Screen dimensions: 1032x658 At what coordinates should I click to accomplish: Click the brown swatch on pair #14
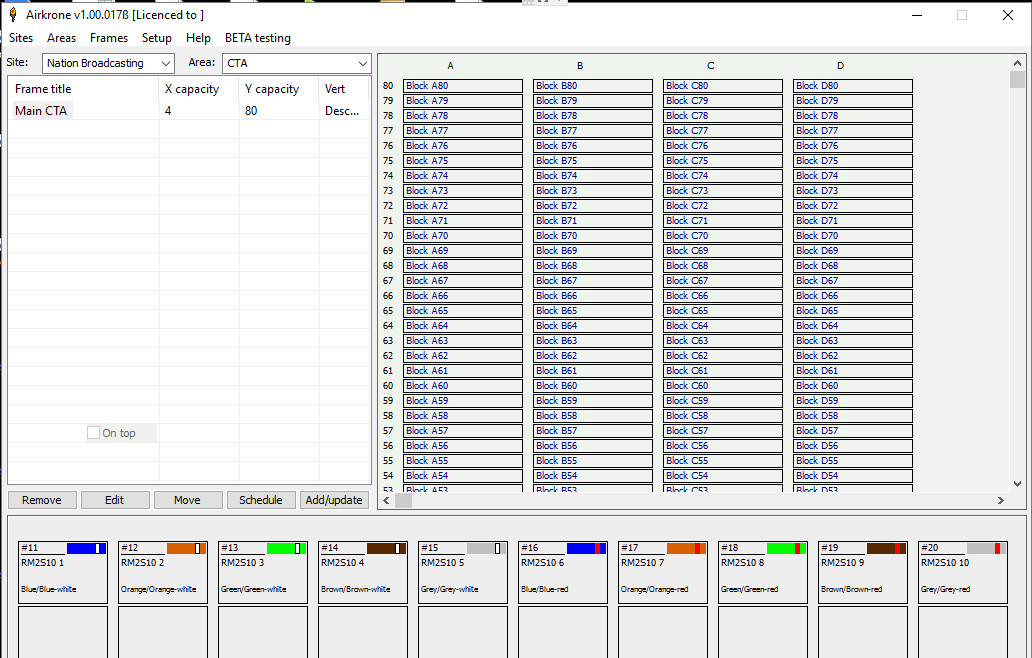click(384, 549)
